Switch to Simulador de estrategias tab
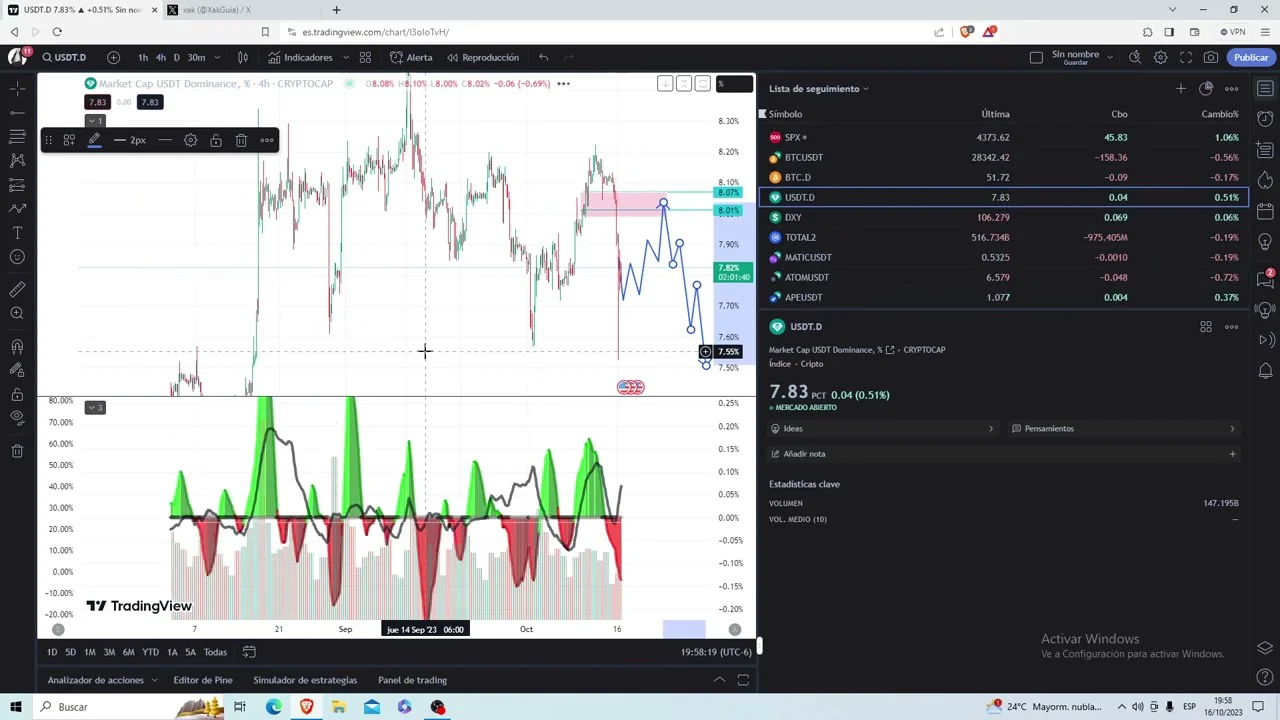Viewport: 1280px width, 720px height. [305, 680]
